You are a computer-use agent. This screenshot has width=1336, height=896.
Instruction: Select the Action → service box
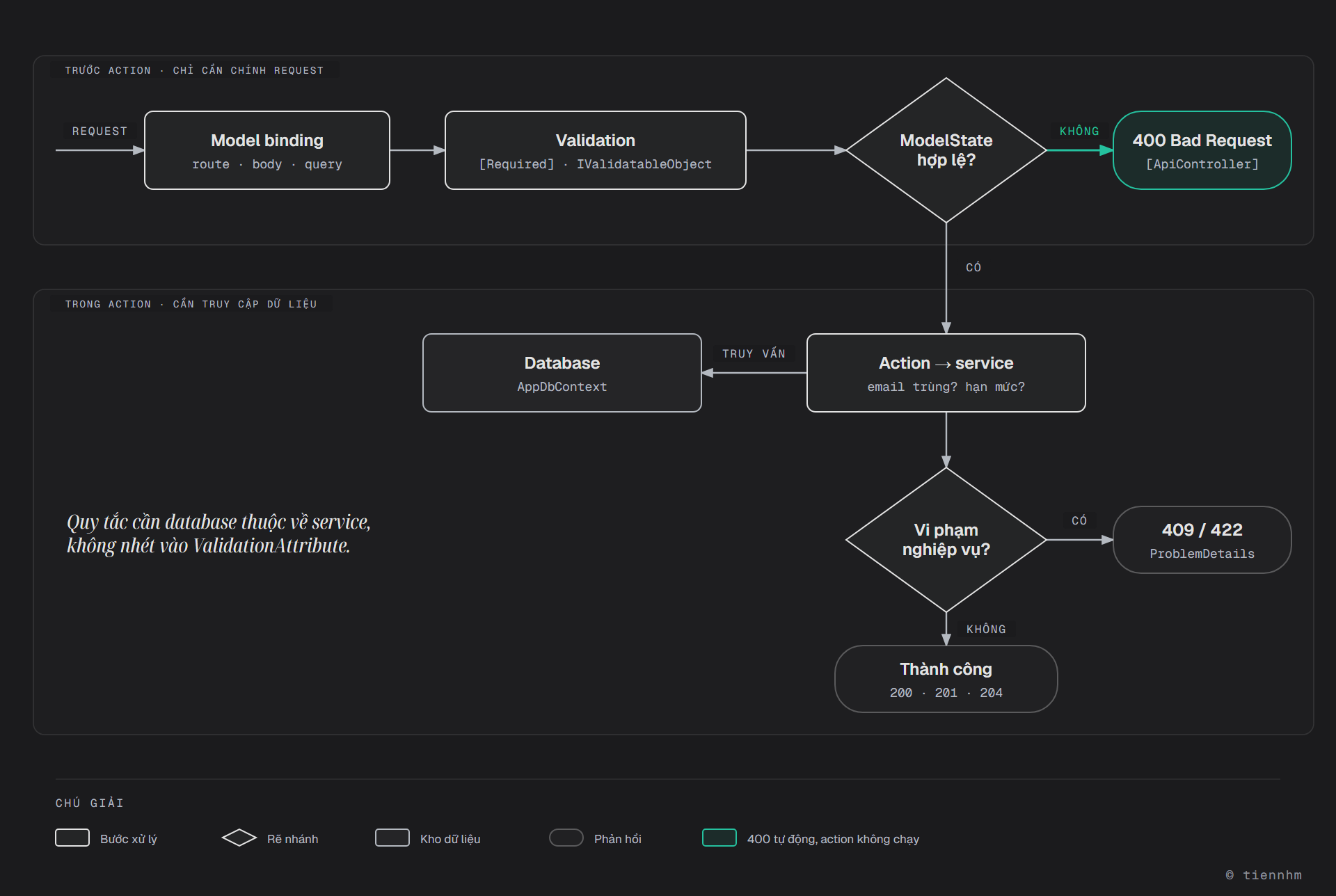(x=946, y=373)
